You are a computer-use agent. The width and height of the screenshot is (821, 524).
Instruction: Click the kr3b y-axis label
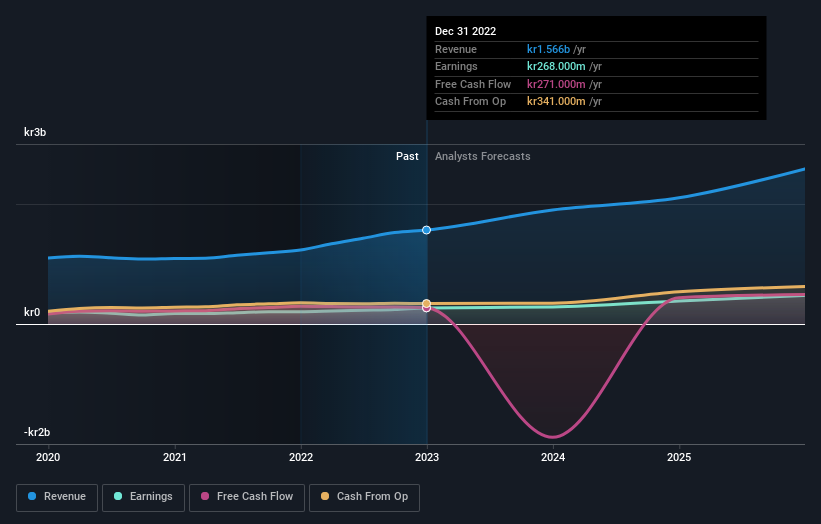click(35, 132)
